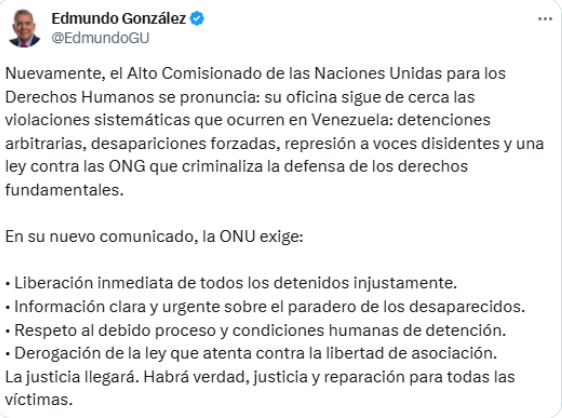The width and height of the screenshot is (562, 418).
Task: Click the 'Derogación de la ley' bullet
Action: (251, 353)
